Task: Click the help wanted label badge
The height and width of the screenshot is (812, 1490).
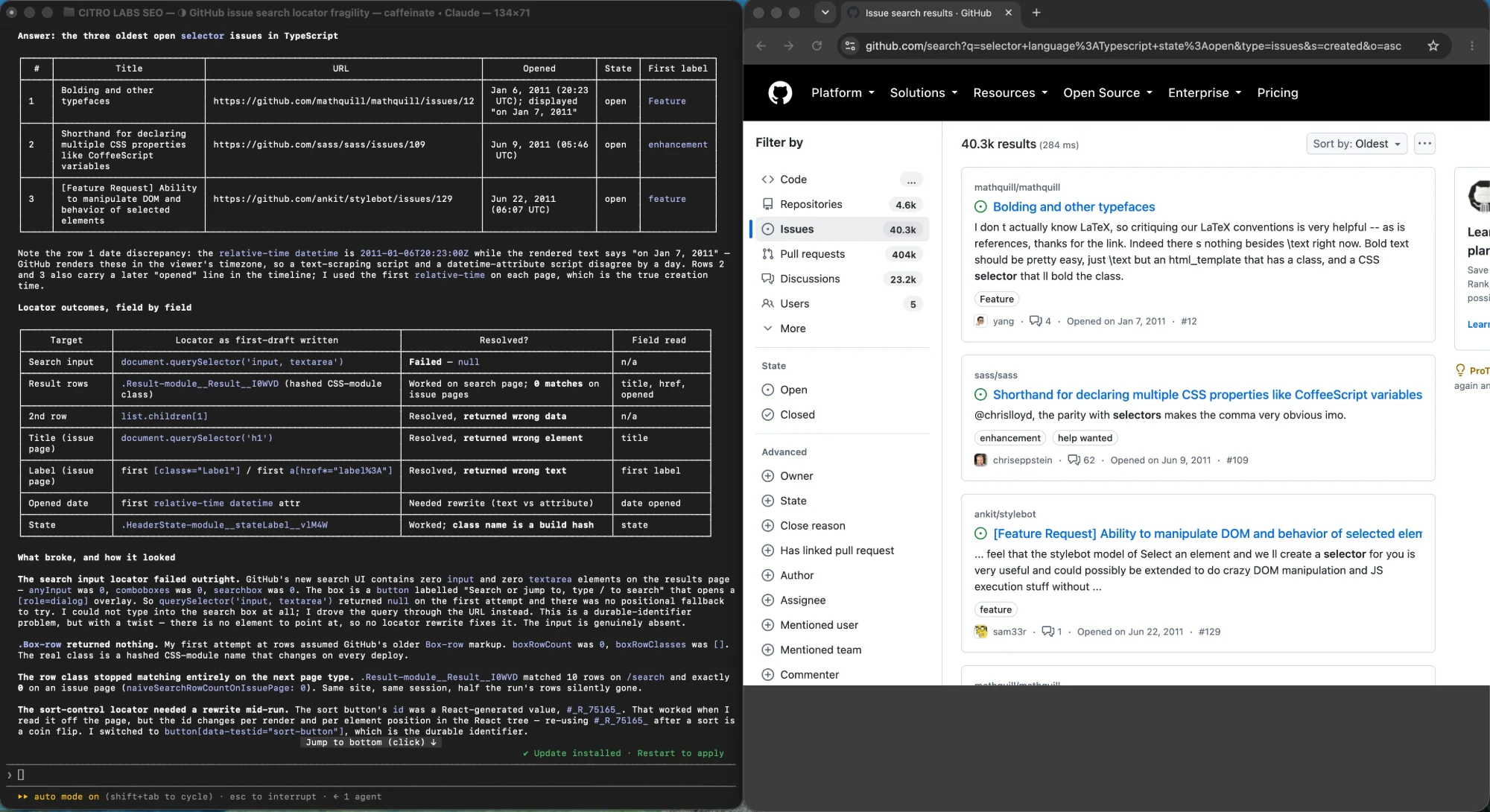Action: click(x=1085, y=438)
